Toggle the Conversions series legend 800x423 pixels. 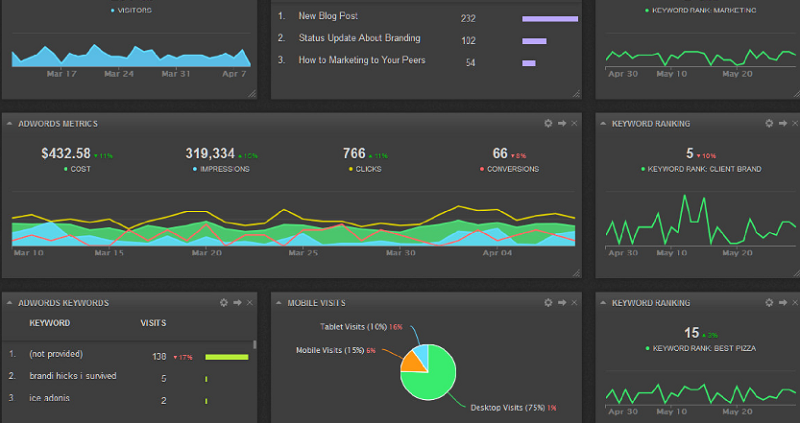(515, 169)
